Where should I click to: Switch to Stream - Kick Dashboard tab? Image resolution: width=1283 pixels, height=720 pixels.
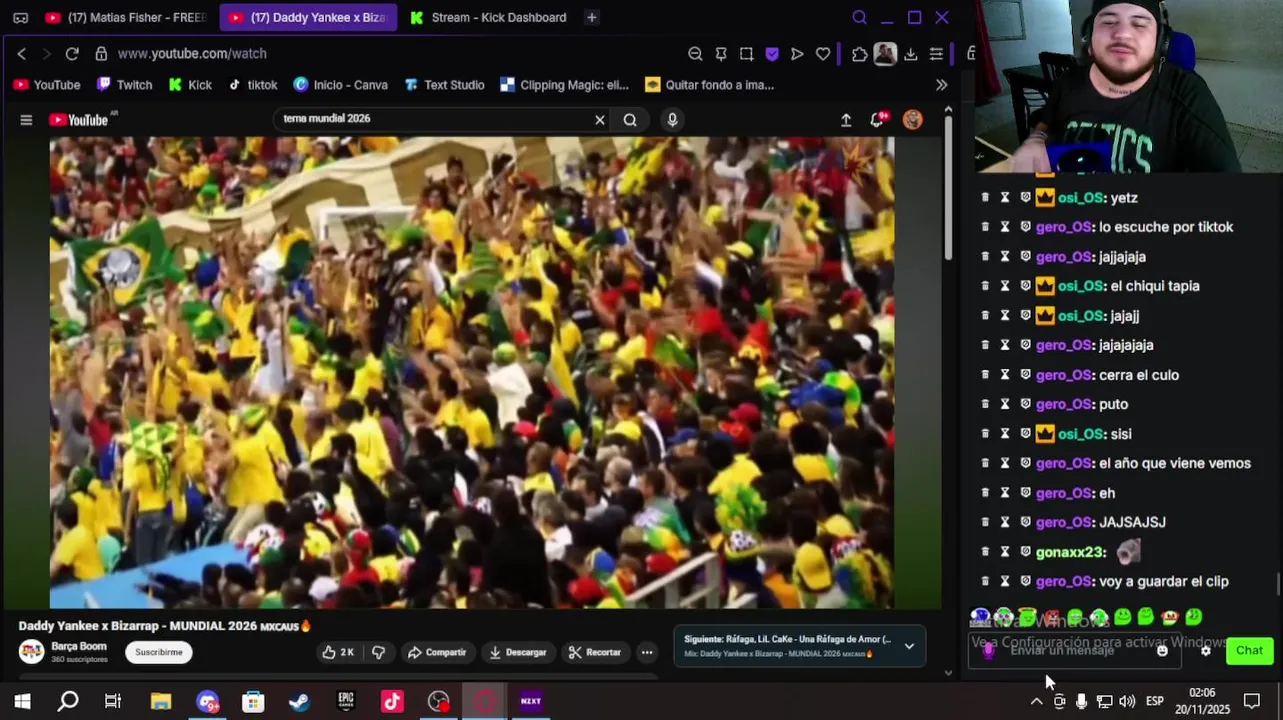point(488,17)
